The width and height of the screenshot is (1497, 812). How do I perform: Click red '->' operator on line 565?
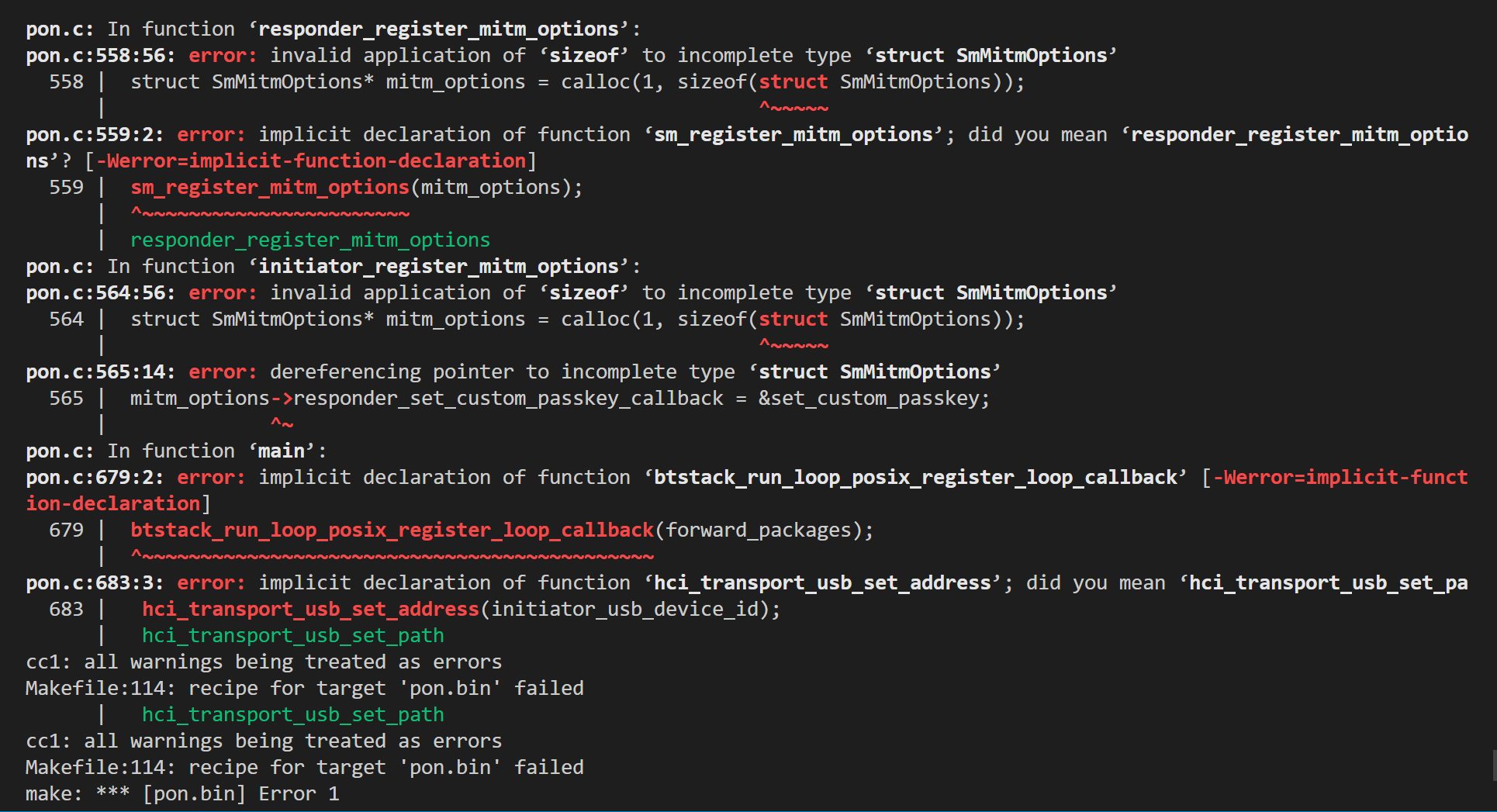tap(282, 399)
